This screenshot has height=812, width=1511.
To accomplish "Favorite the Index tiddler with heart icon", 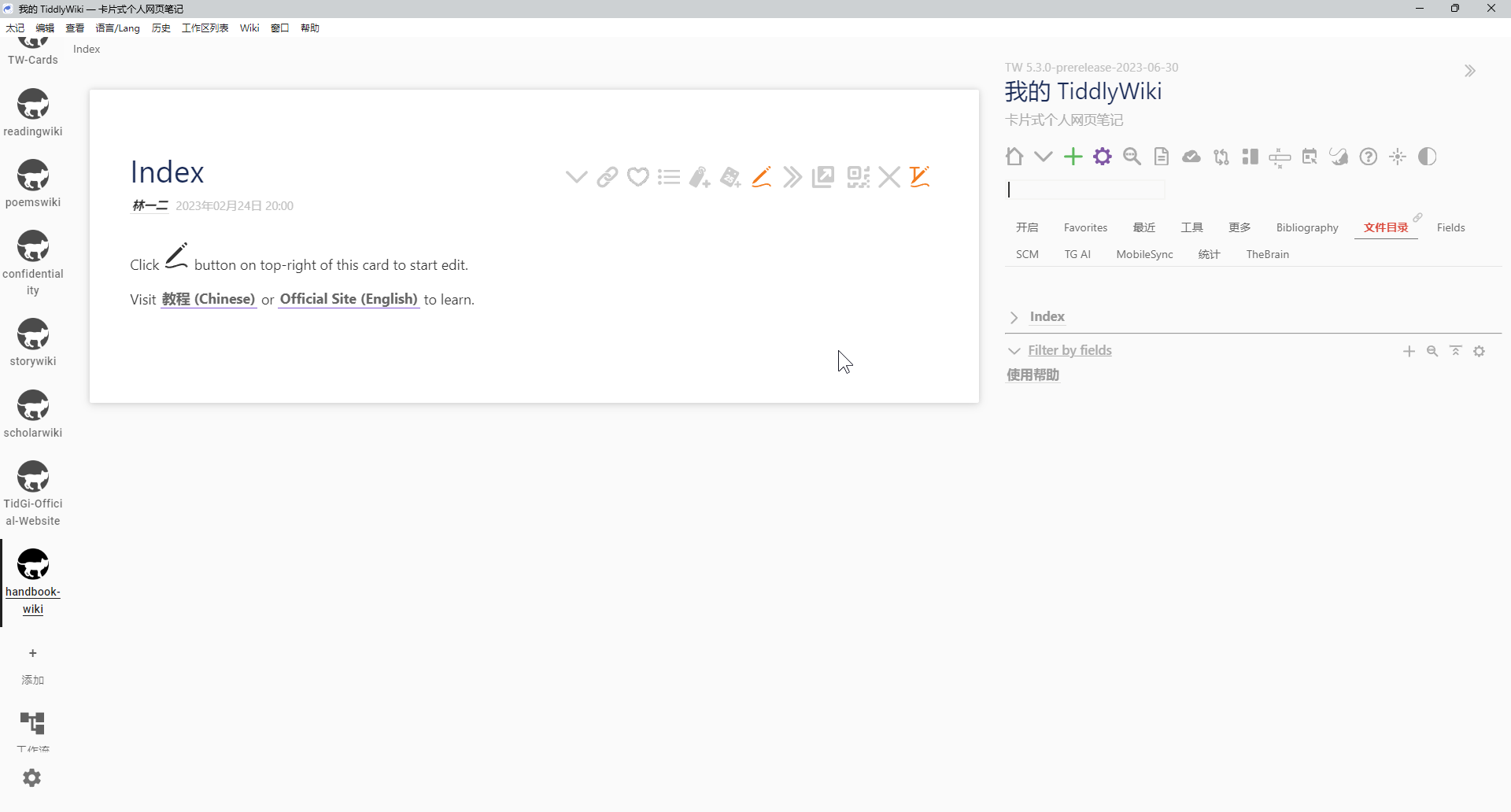I will point(638,177).
